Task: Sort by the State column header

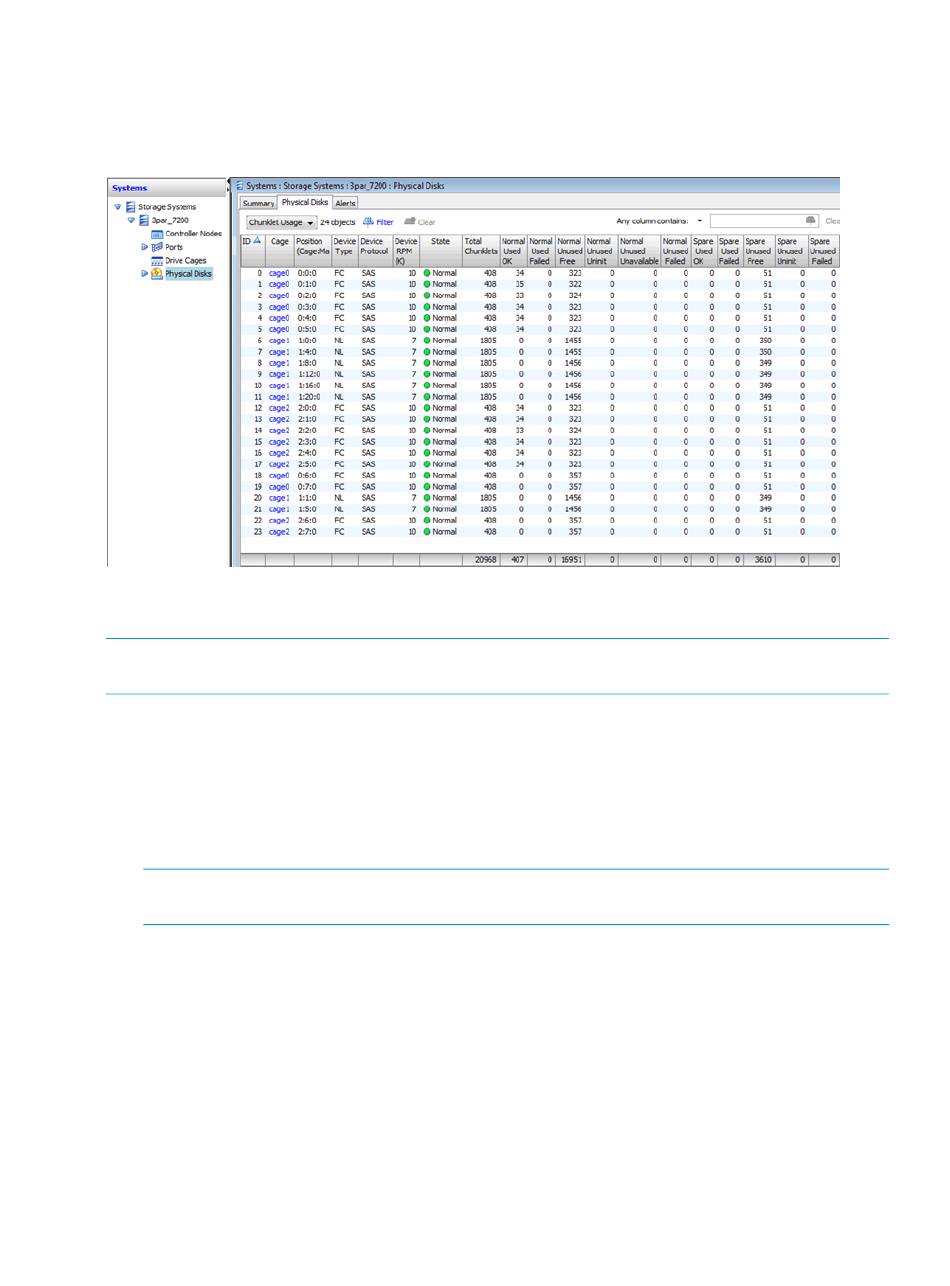Action: 440,251
